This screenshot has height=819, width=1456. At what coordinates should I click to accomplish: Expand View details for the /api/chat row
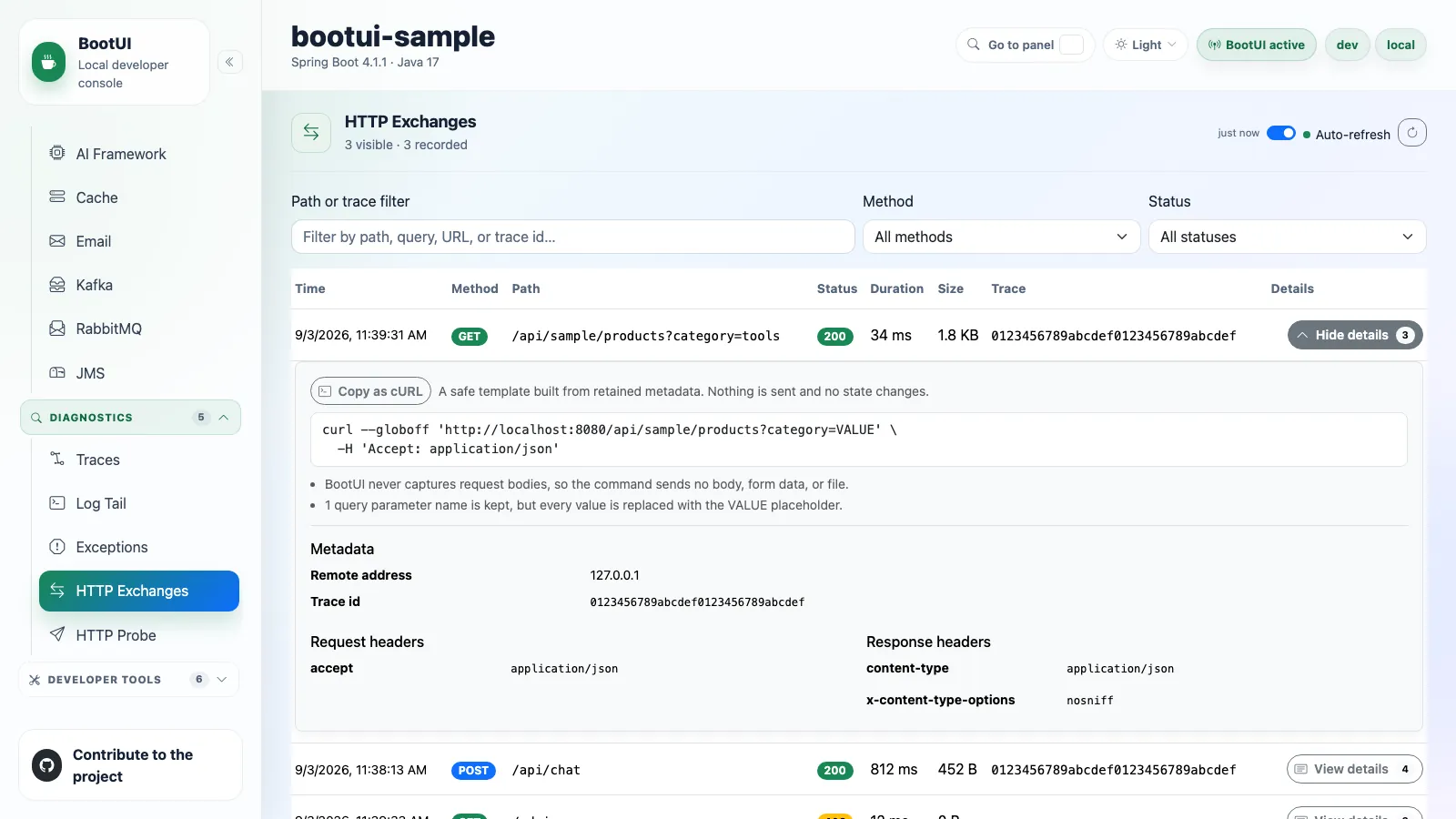click(x=1355, y=769)
